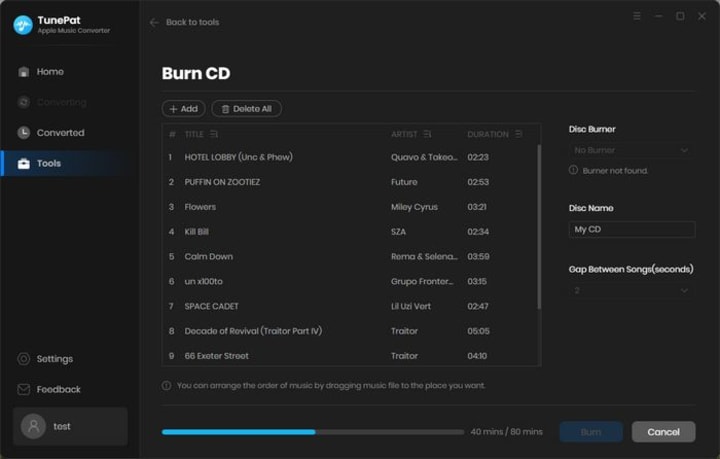
Task: Click the Add button
Action: tap(184, 109)
